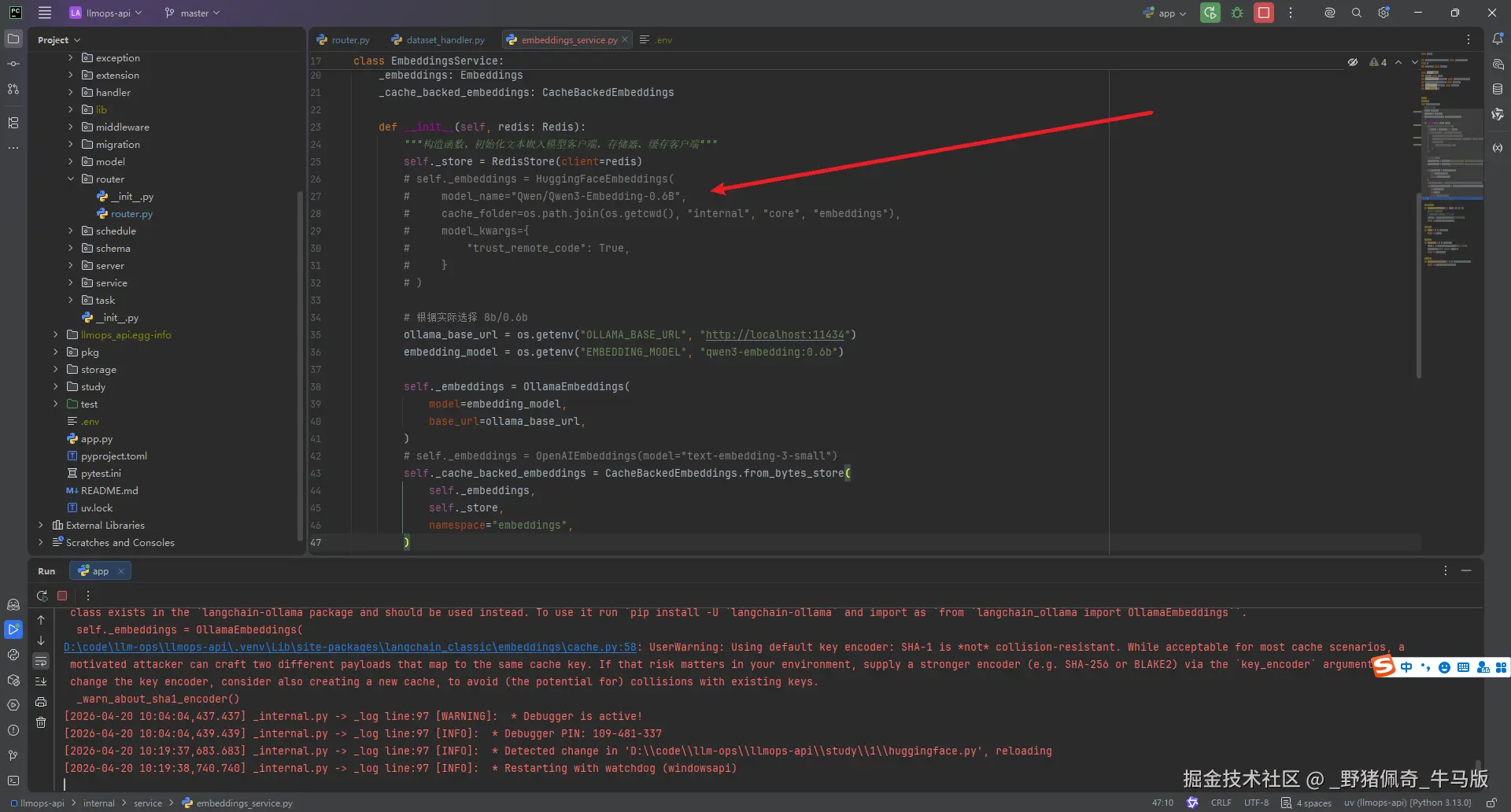This screenshot has width=1511, height=812.
Task: Collapse the router folder
Action: click(x=70, y=179)
